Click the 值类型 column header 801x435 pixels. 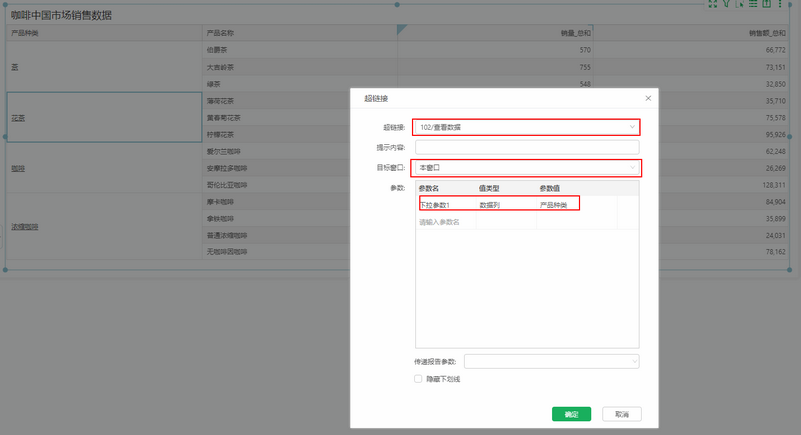489,188
